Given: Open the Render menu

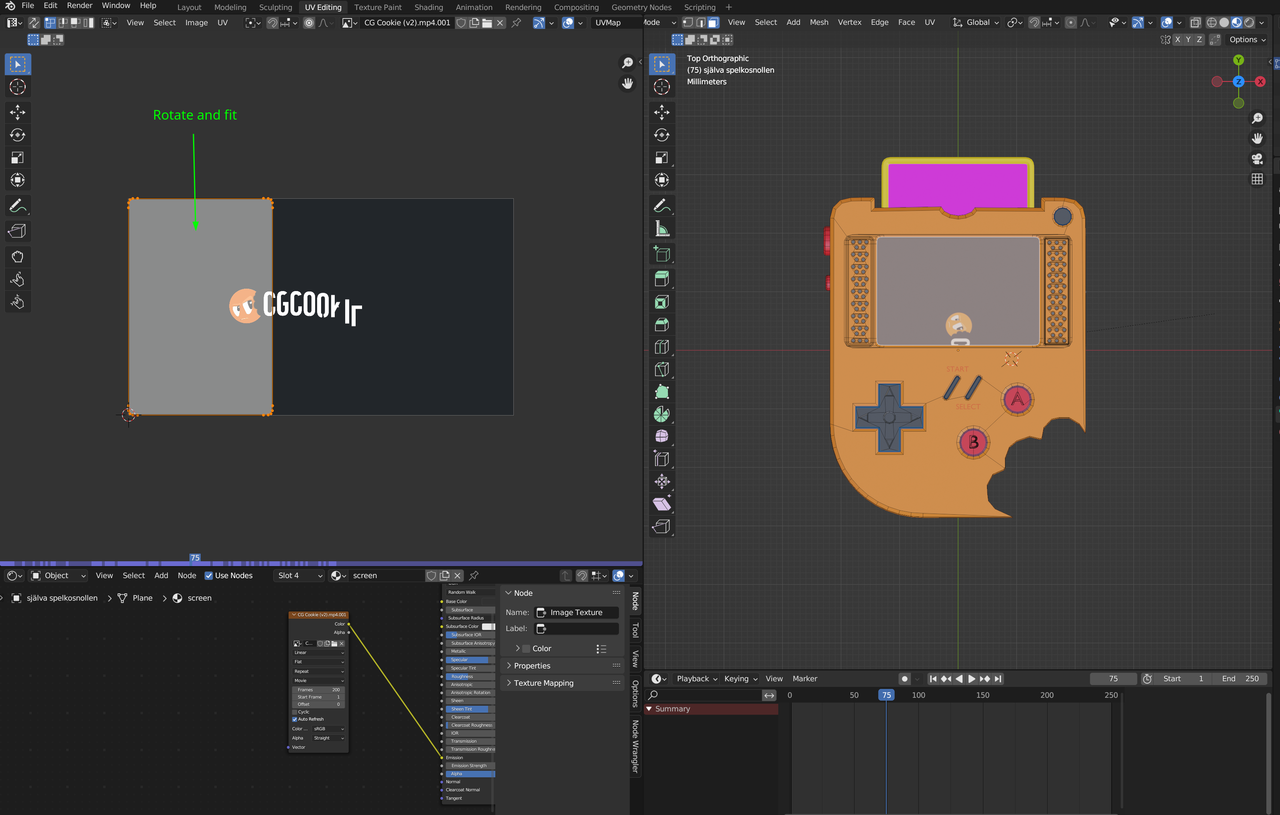Looking at the screenshot, I should [79, 6].
